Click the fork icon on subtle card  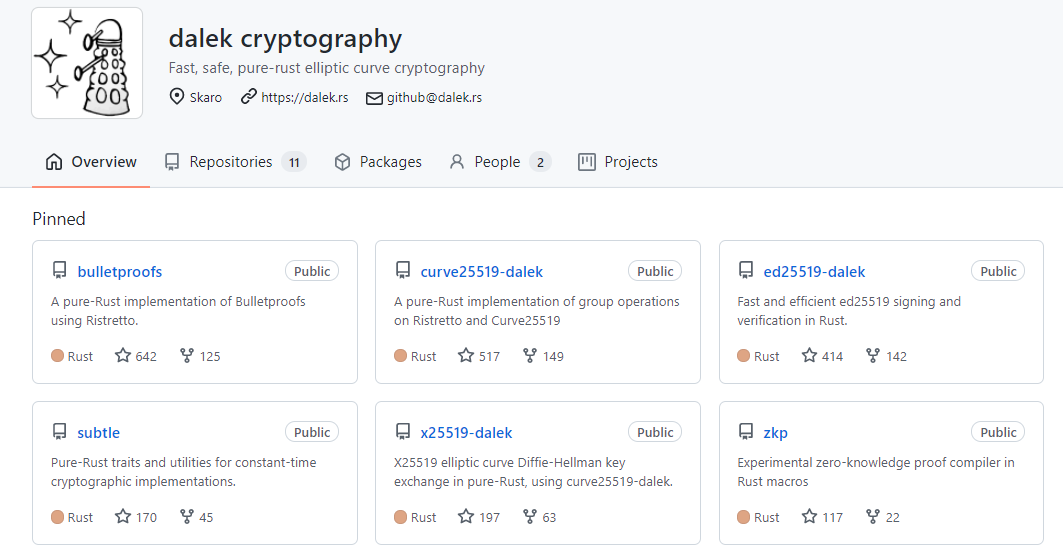(186, 517)
